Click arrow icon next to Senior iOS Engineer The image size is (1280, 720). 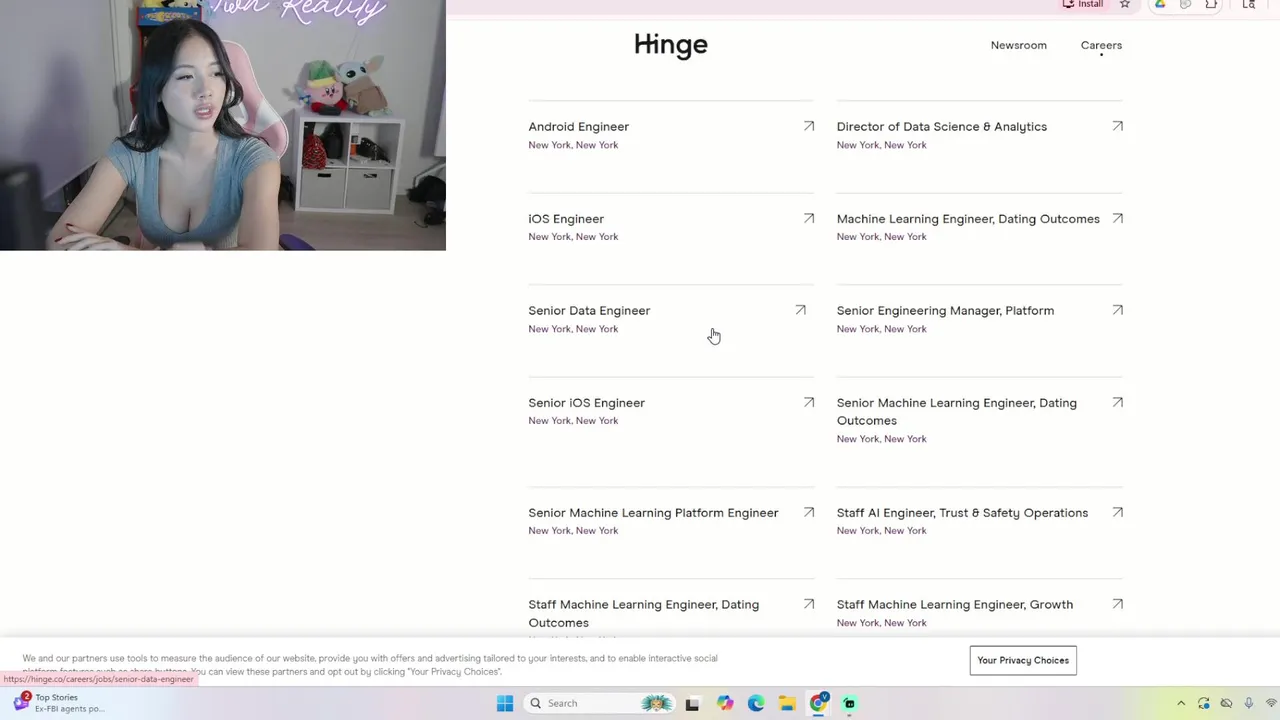(809, 402)
